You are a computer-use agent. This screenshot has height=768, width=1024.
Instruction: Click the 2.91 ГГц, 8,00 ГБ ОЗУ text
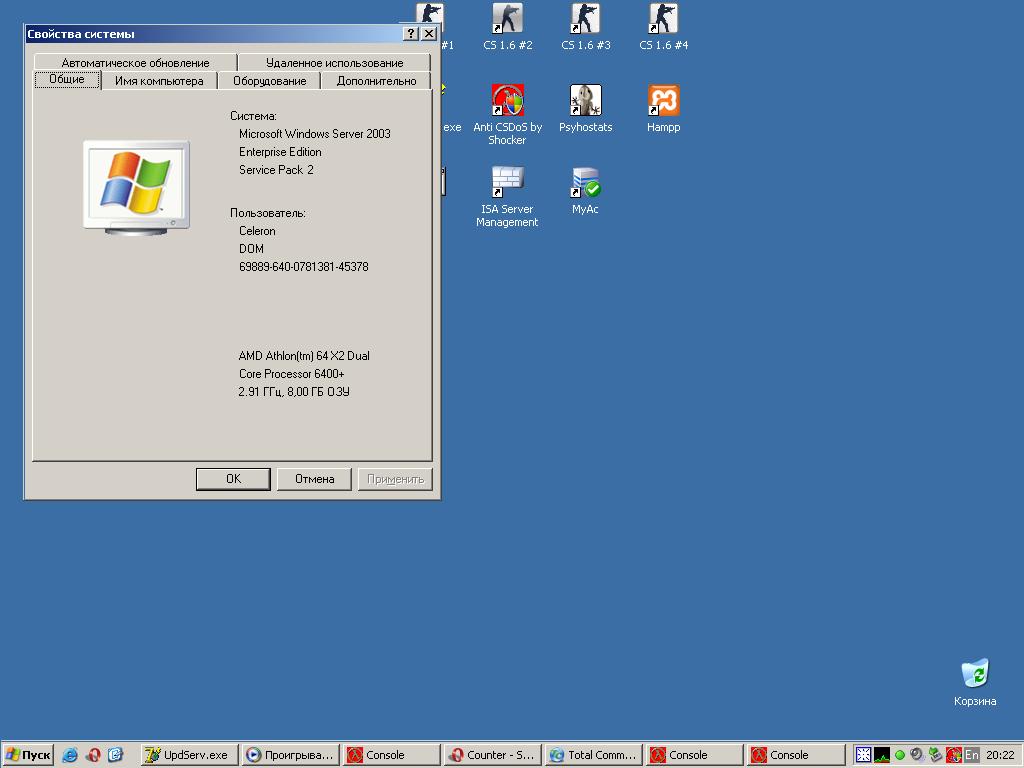click(294, 392)
